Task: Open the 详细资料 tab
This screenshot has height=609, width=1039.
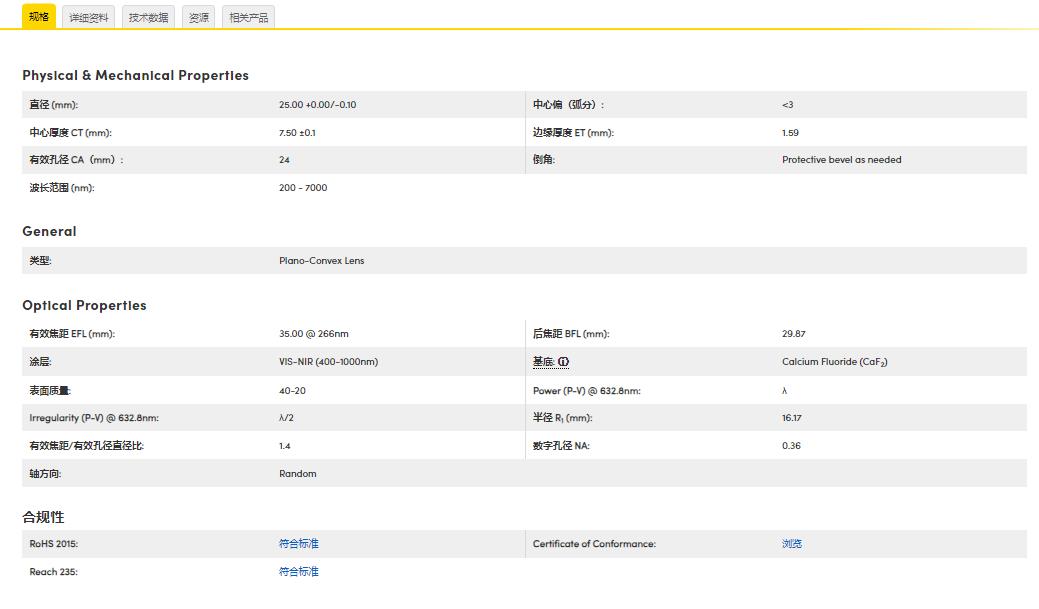Action: [x=88, y=17]
